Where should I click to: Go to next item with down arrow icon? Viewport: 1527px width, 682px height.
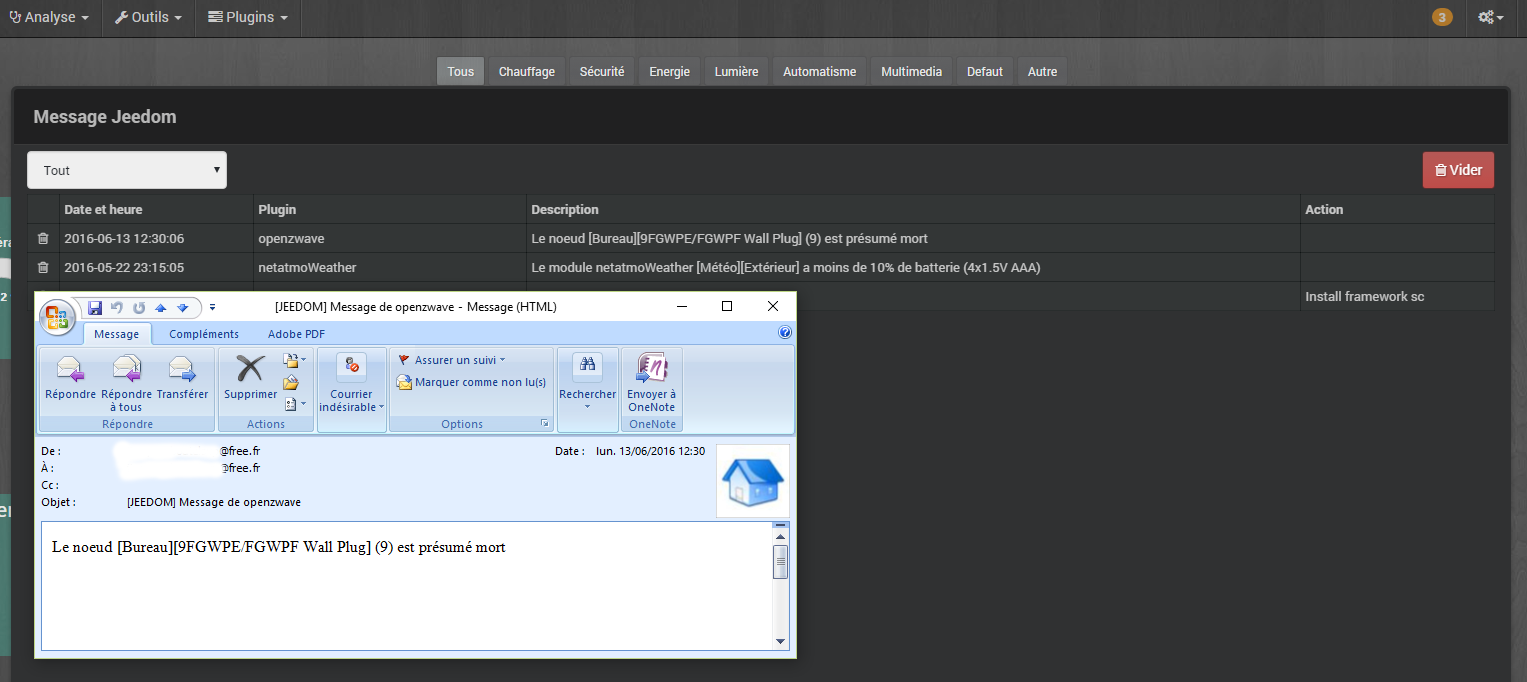(x=183, y=307)
